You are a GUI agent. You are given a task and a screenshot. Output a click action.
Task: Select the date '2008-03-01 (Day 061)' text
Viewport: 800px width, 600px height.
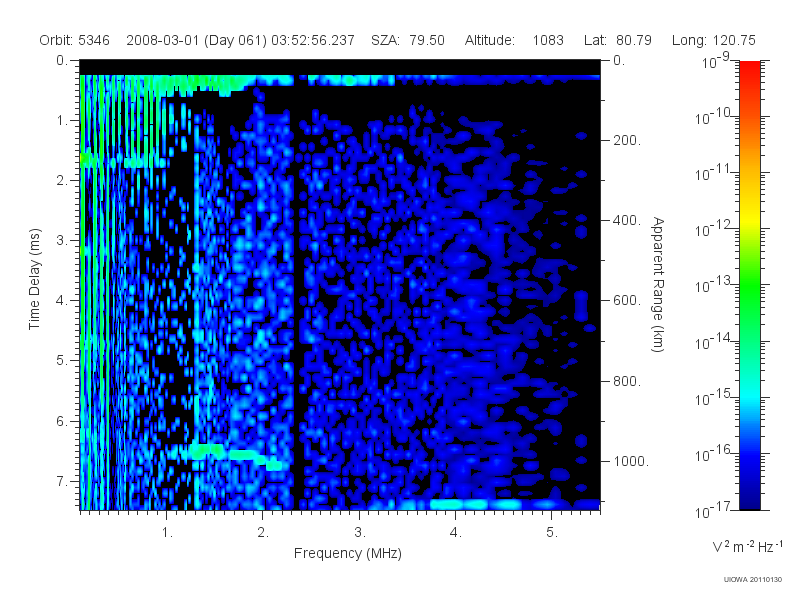click(196, 40)
